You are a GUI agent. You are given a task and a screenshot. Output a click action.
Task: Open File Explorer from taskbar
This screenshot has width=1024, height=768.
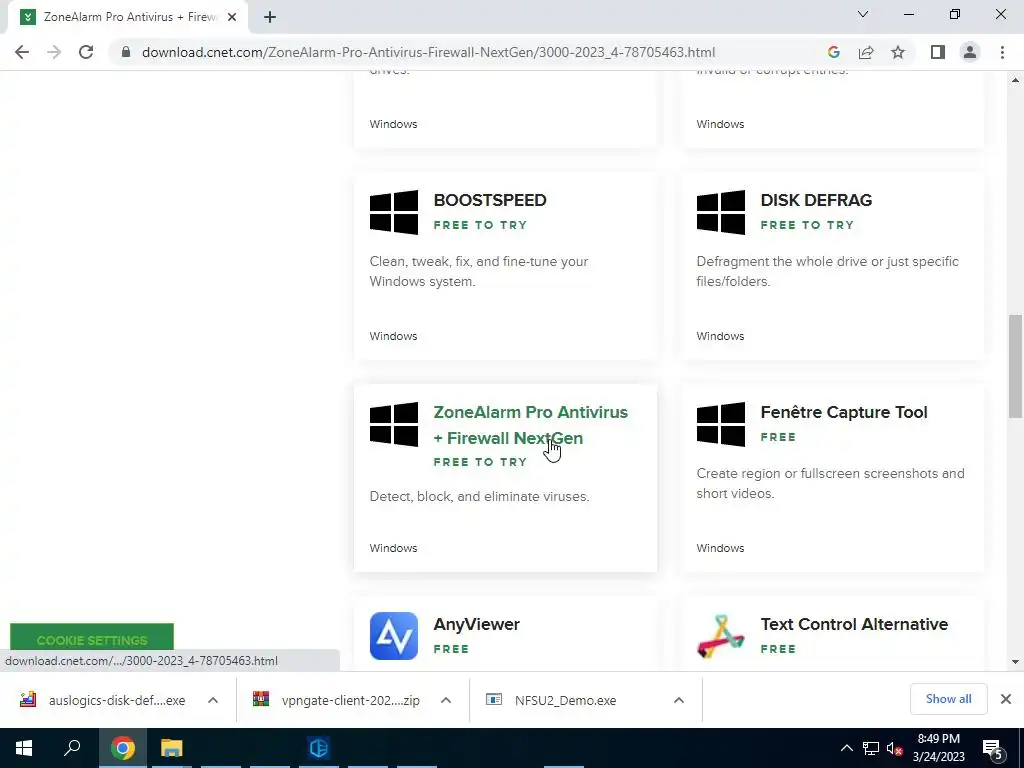point(172,748)
